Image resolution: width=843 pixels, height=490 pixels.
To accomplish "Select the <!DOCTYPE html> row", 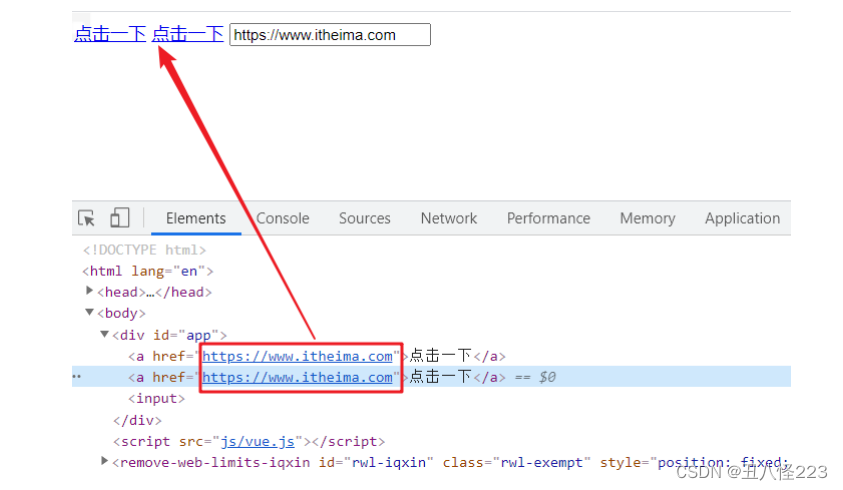I will coord(144,250).
